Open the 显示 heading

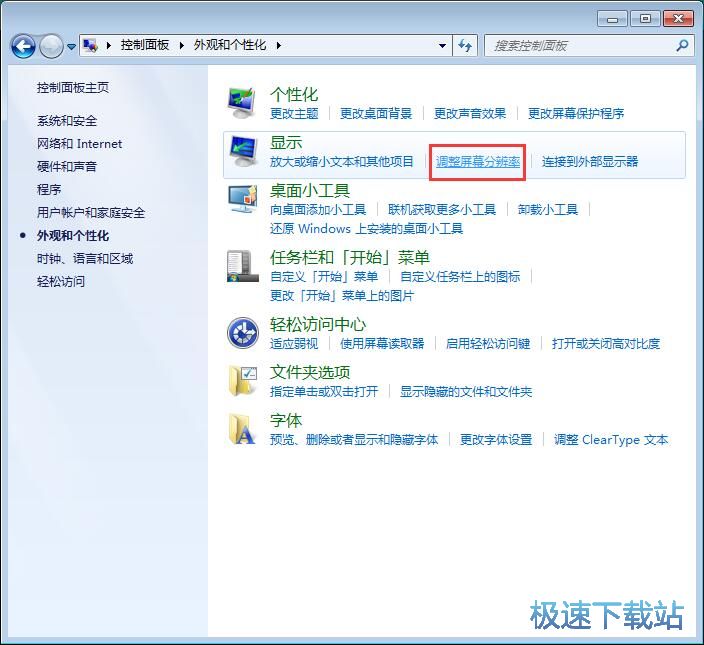tap(286, 142)
